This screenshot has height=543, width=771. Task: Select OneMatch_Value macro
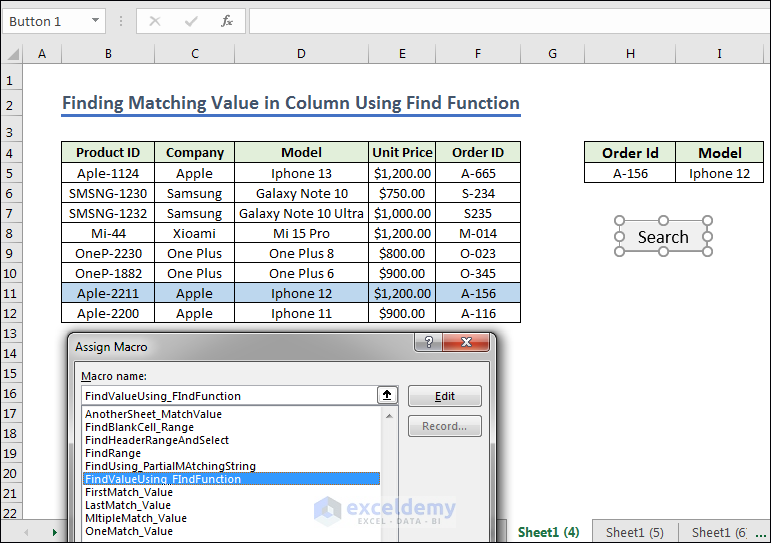[129, 531]
